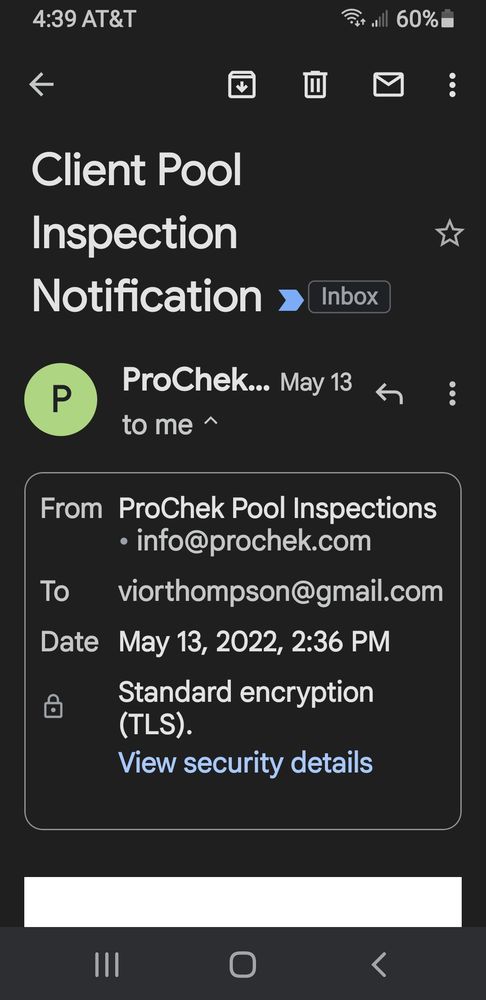Image resolution: width=486 pixels, height=1000 pixels.
Task: Toggle the importance marker beside Inbox label
Action: tap(291, 300)
